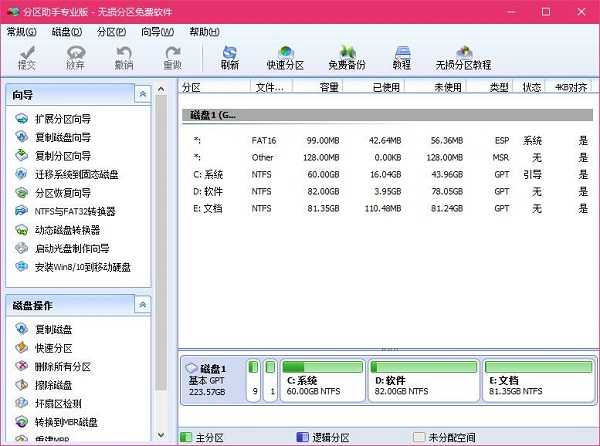Screen dimensions: 600x446
Task: Start the 扩展分区向导 wizard
Action: coord(62,119)
